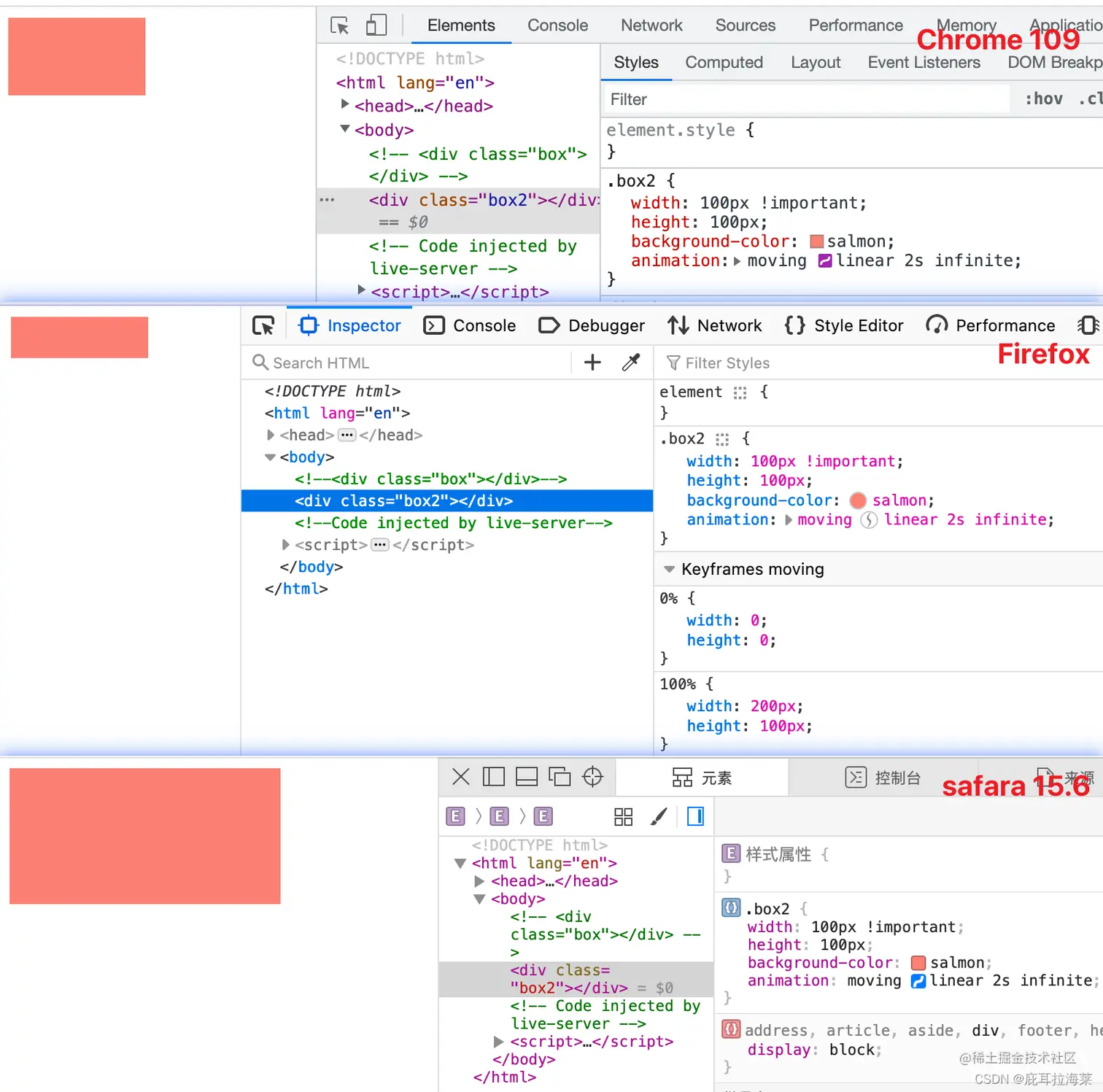Click Firefox element picker icon
This screenshot has width=1103, height=1092.
point(263,325)
